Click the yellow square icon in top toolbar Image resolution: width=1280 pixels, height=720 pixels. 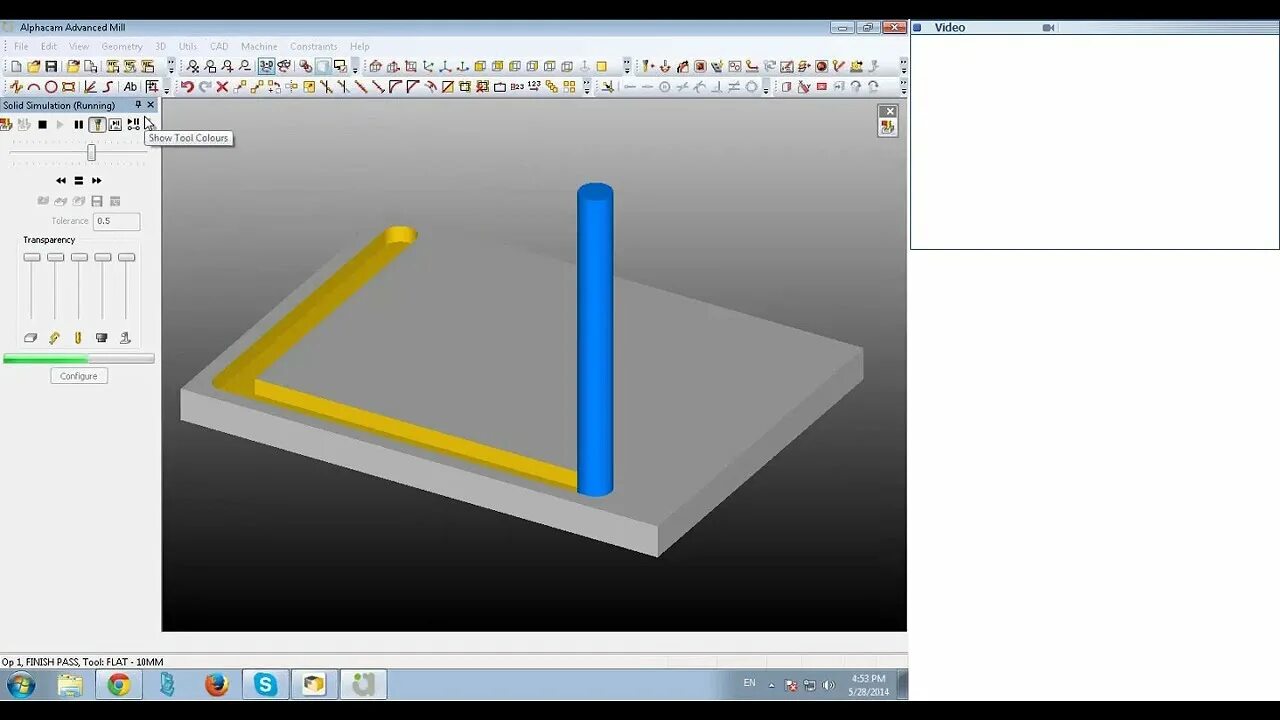(601, 66)
